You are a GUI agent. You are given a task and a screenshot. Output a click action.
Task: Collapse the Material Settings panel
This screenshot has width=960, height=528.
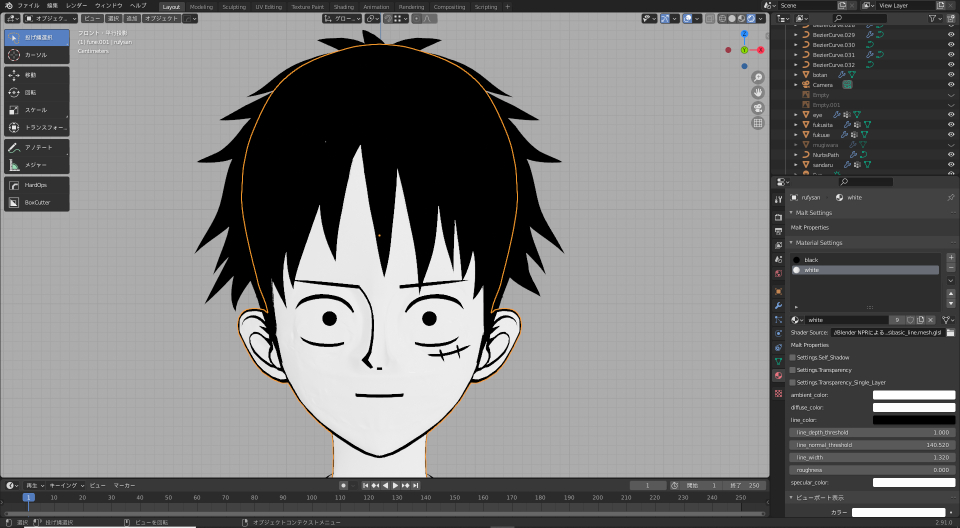click(x=791, y=243)
